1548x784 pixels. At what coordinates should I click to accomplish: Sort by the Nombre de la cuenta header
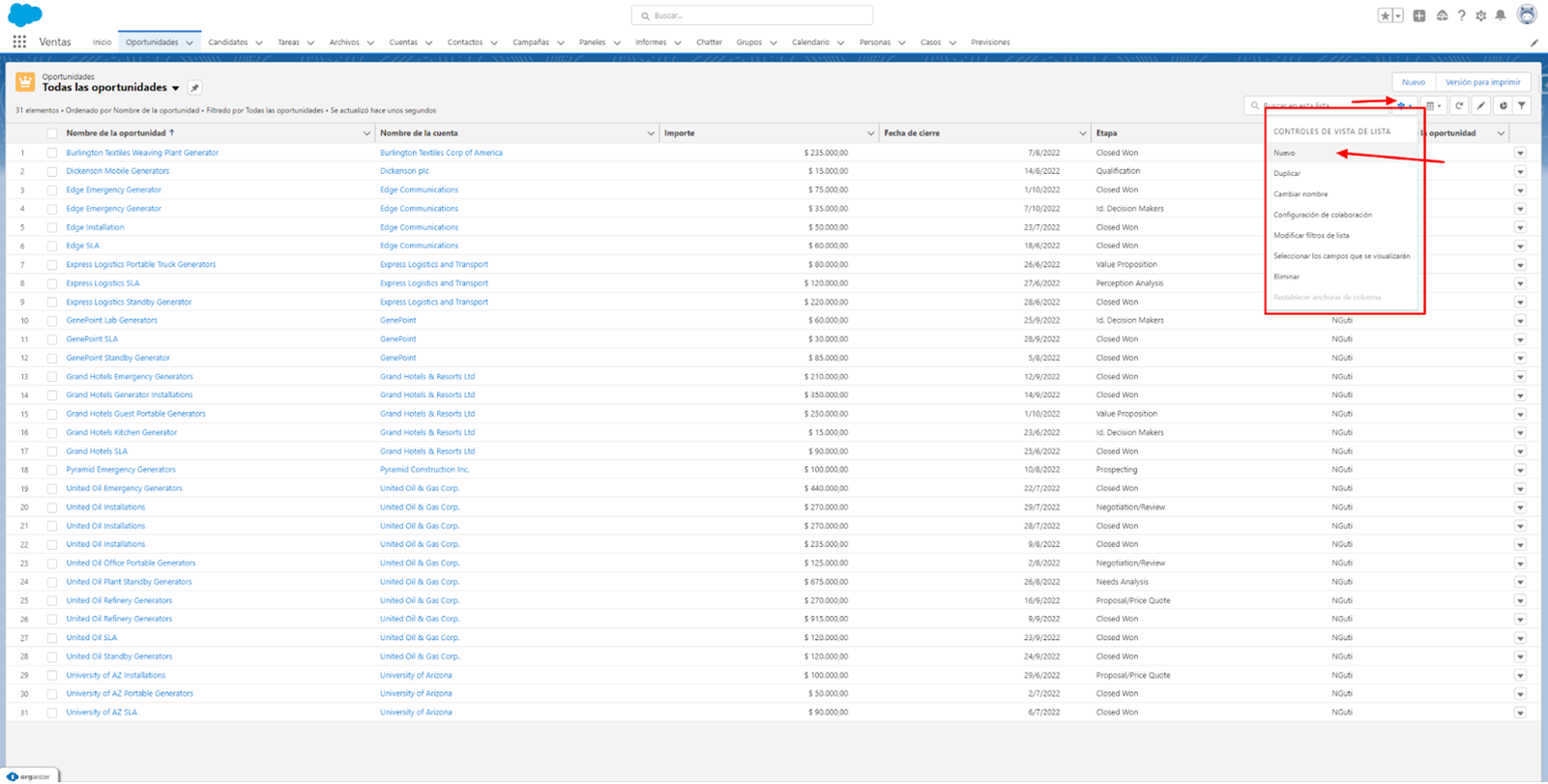(419, 133)
